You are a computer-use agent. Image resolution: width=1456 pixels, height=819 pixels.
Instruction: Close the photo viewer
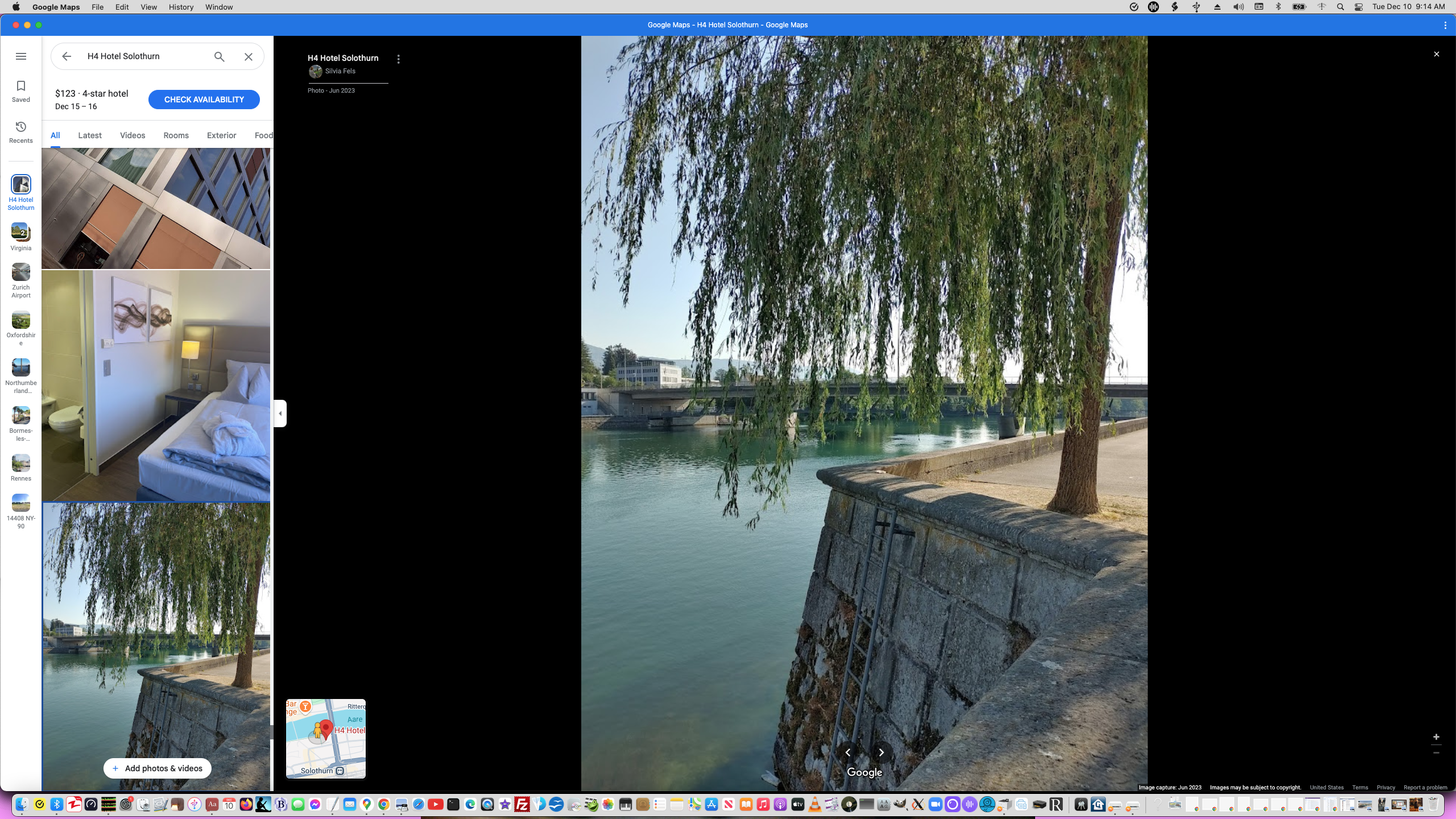pos(1436,54)
